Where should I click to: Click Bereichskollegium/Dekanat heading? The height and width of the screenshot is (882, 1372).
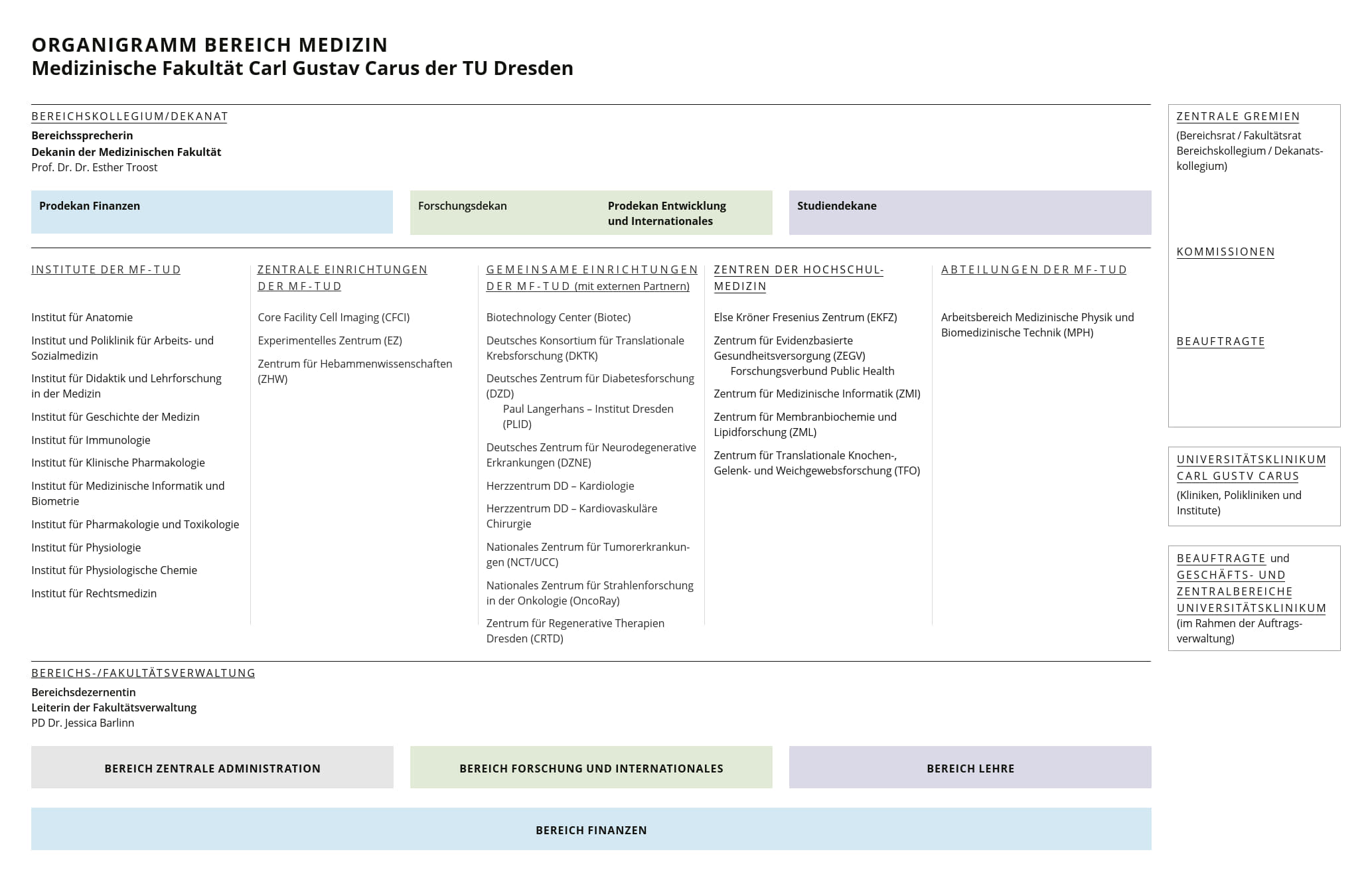tap(129, 117)
